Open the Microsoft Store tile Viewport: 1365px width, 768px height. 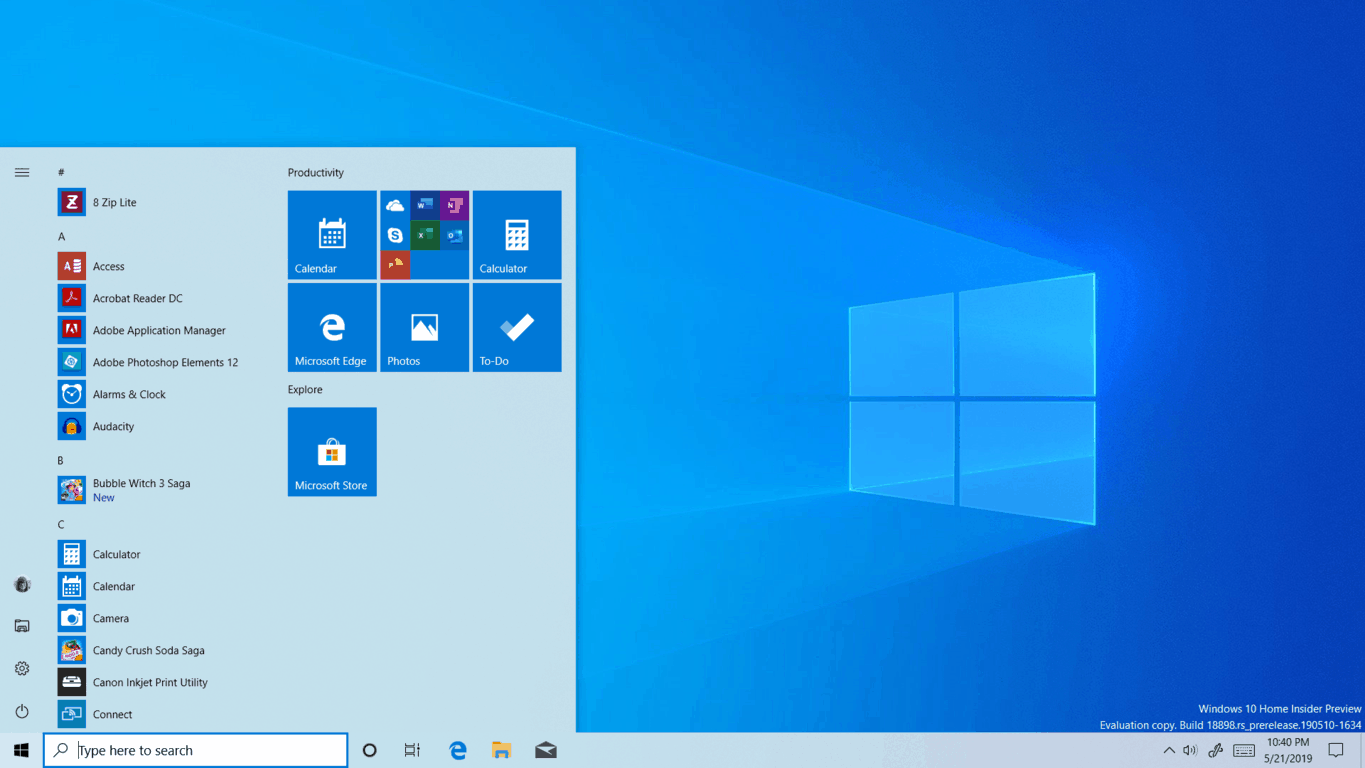[x=332, y=452]
